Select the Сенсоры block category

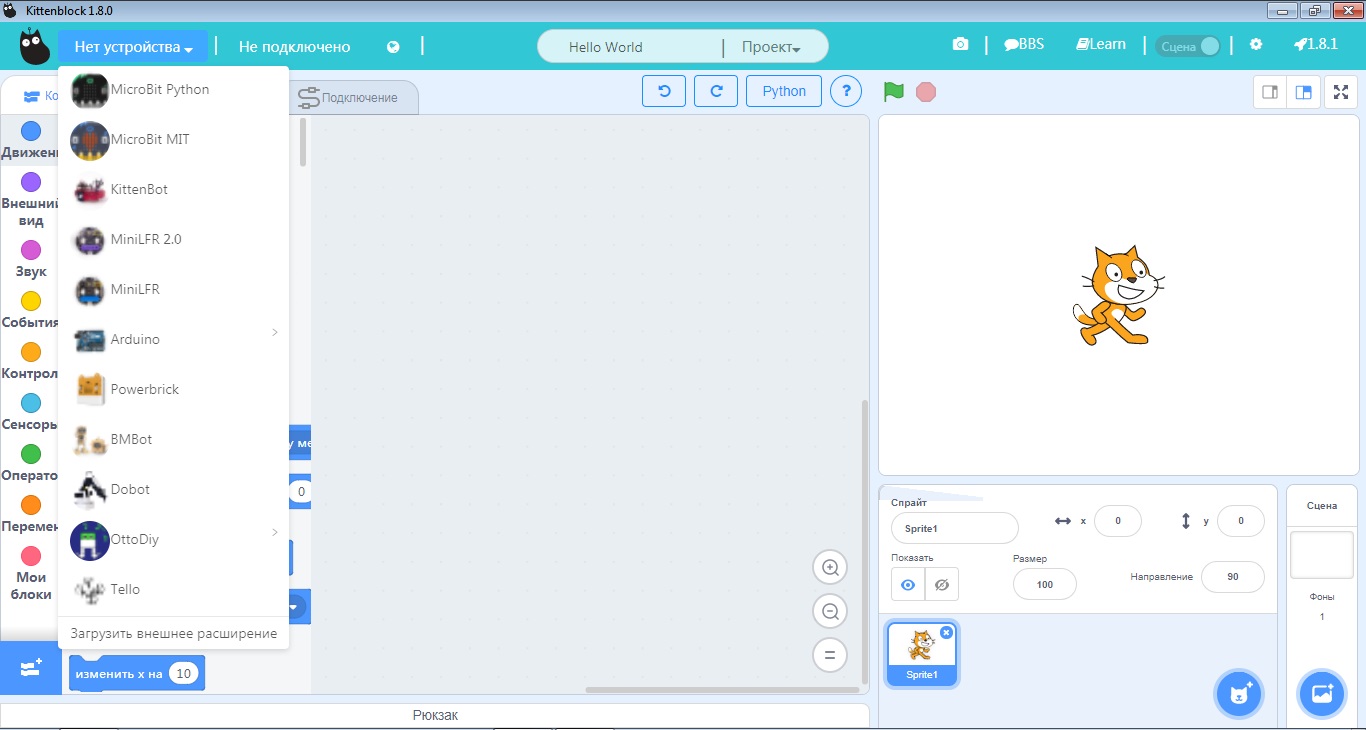tap(31, 411)
